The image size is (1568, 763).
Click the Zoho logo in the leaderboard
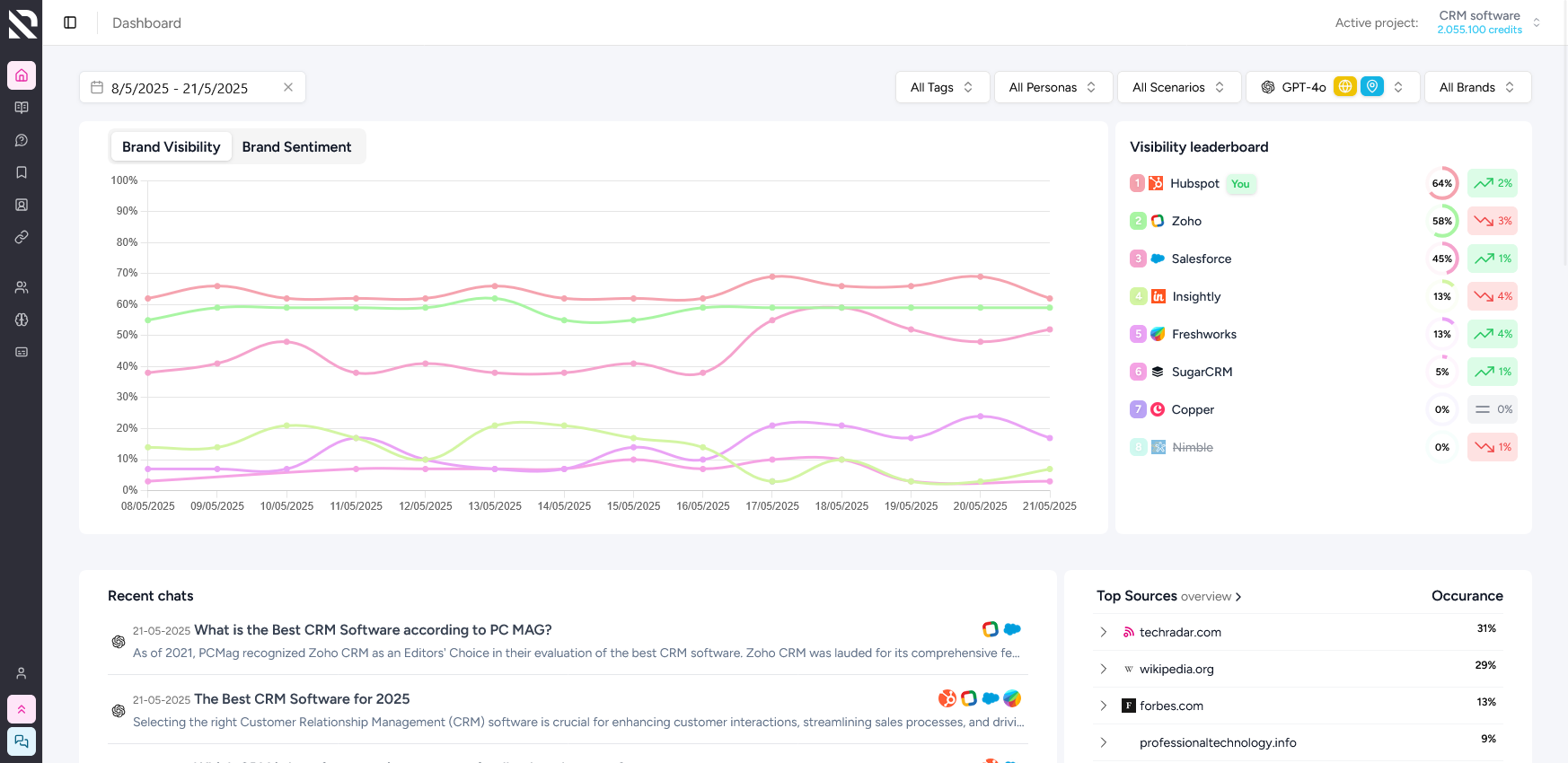[x=1158, y=221]
